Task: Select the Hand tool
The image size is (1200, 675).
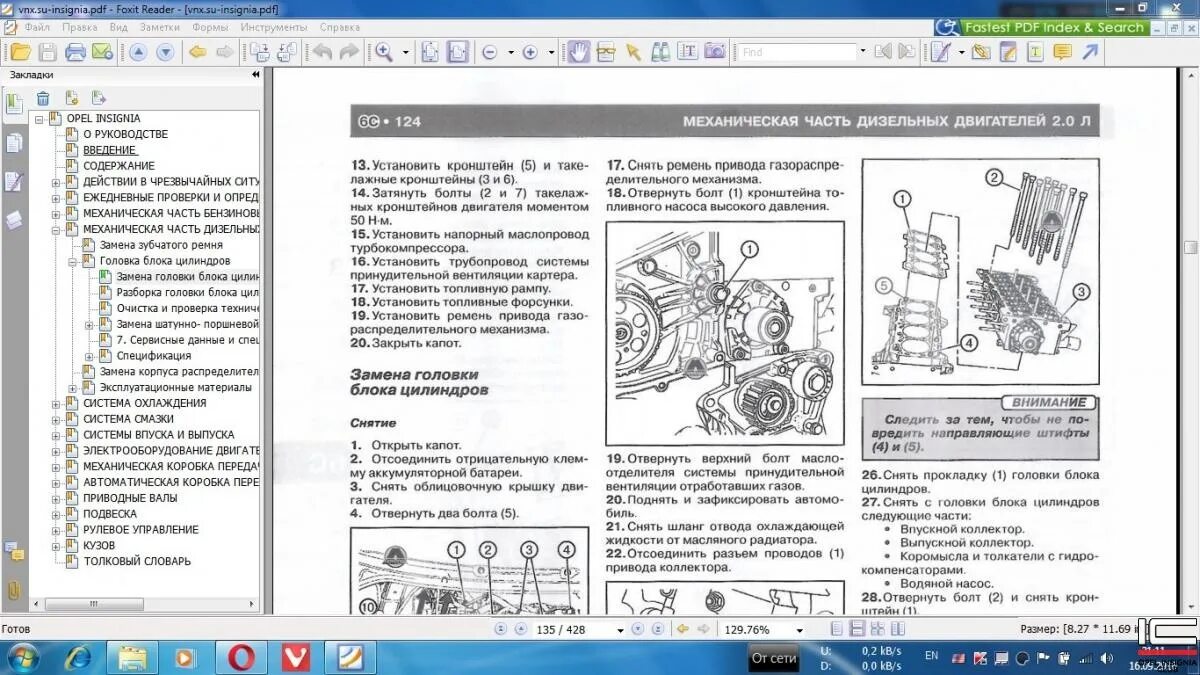Action: (x=578, y=52)
